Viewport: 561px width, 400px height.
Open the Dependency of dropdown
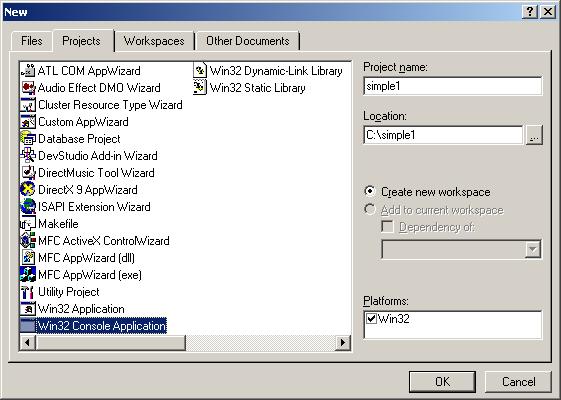click(x=533, y=249)
